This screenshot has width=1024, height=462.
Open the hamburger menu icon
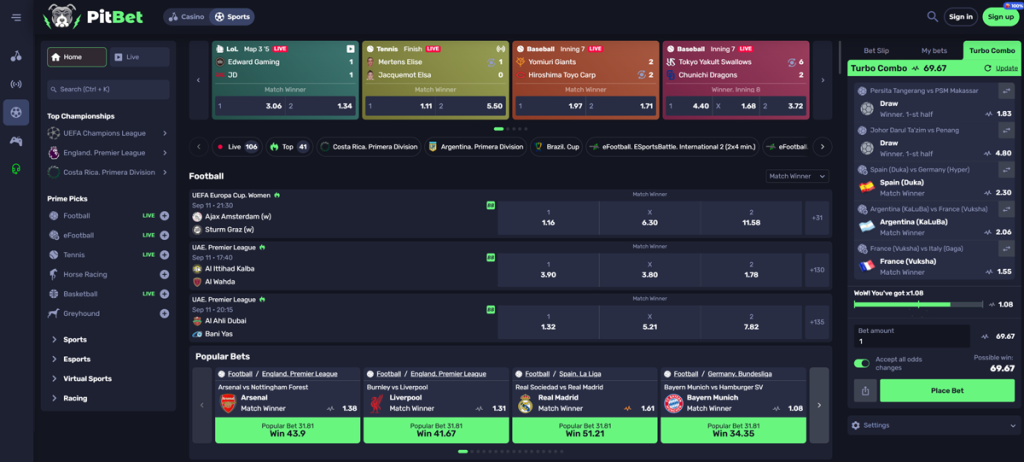point(16,17)
